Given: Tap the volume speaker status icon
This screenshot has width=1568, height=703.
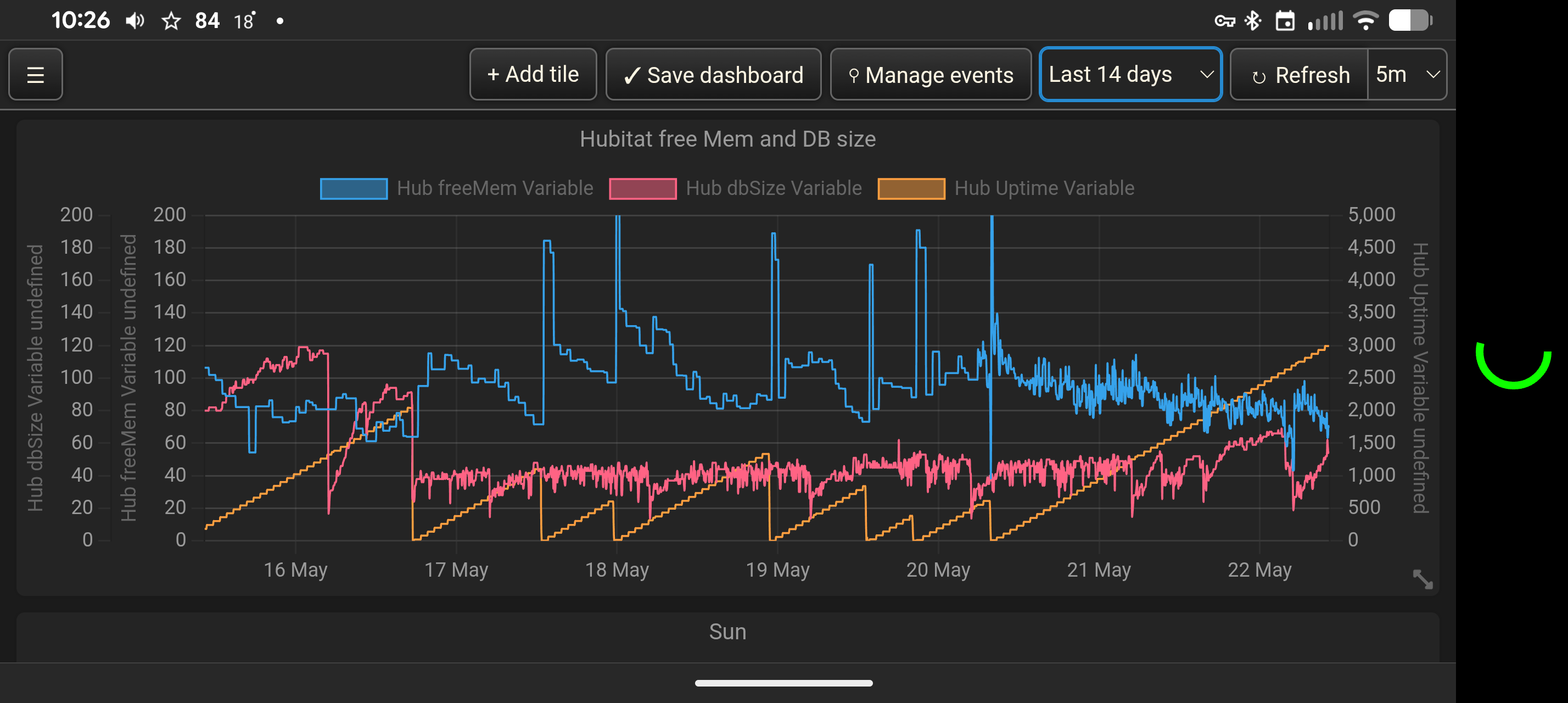Looking at the screenshot, I should coord(135,21).
